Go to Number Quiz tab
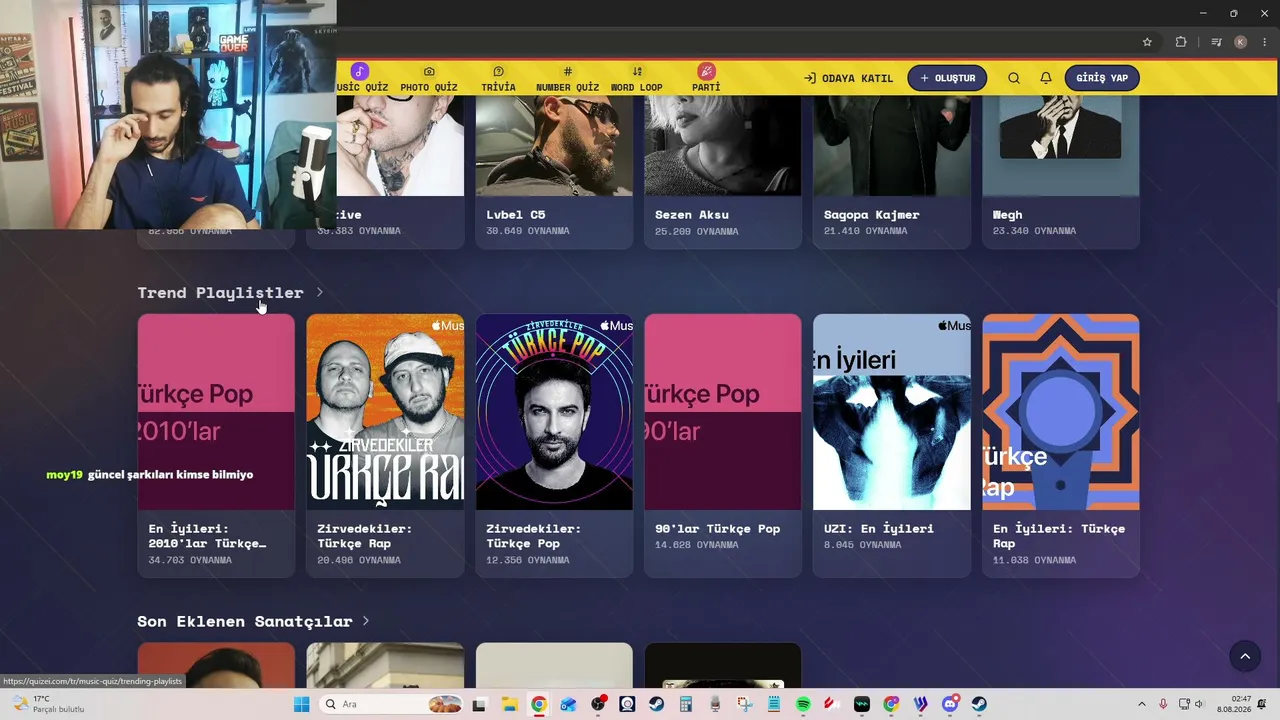Viewport: 1280px width, 720px height. (567, 87)
